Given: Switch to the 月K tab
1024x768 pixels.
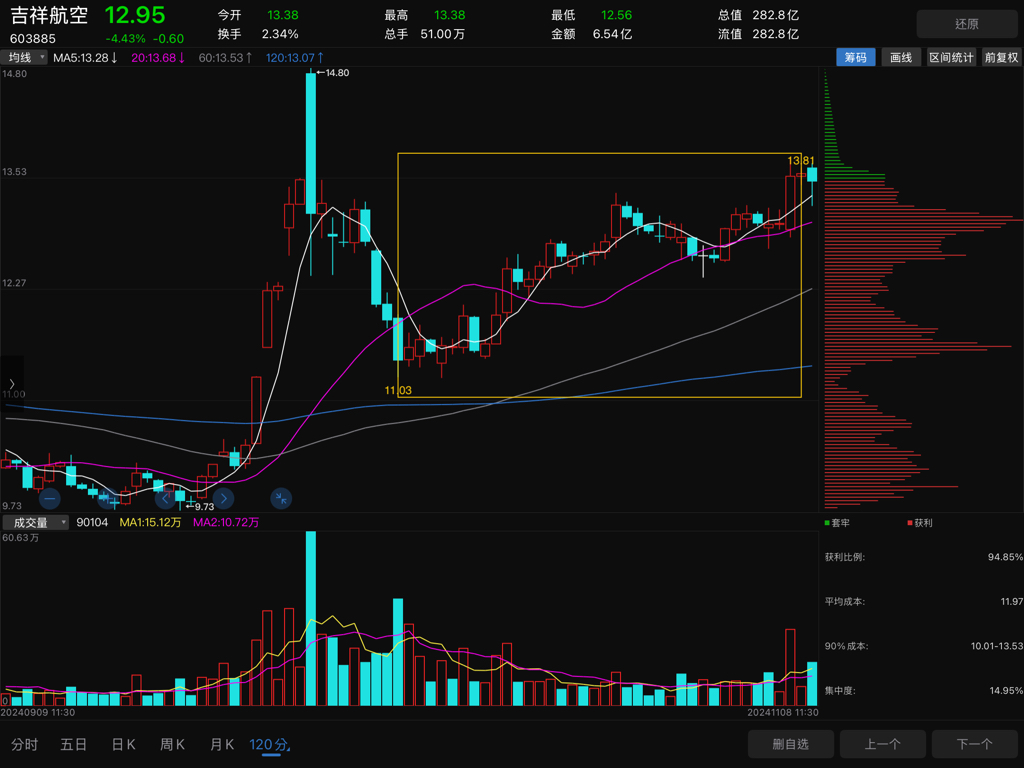Looking at the screenshot, I should click(222, 744).
